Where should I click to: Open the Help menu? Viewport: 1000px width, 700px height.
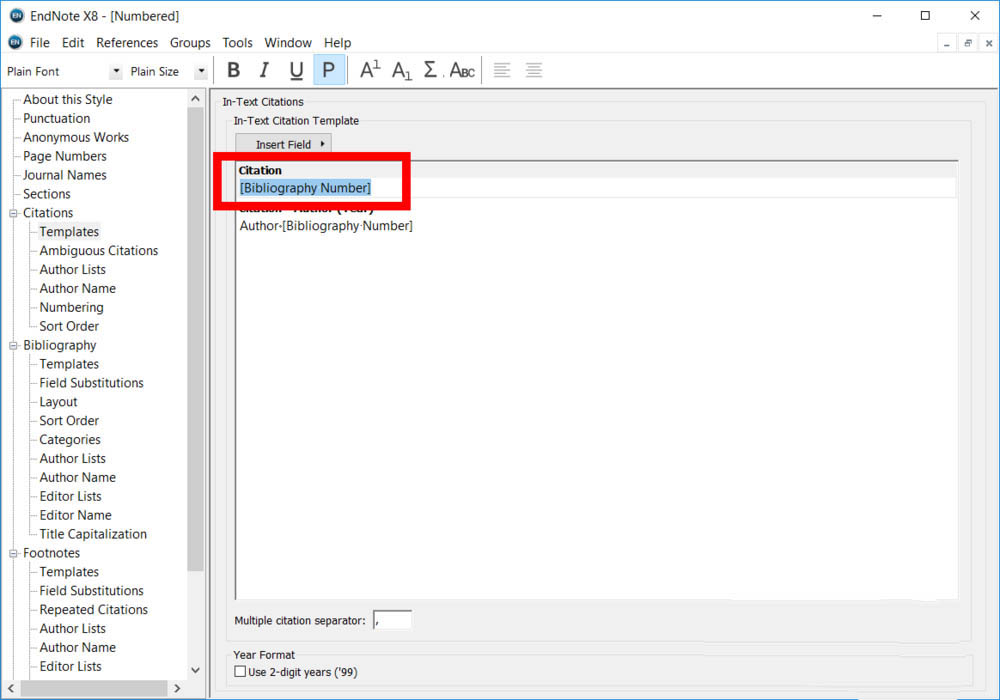pos(337,43)
